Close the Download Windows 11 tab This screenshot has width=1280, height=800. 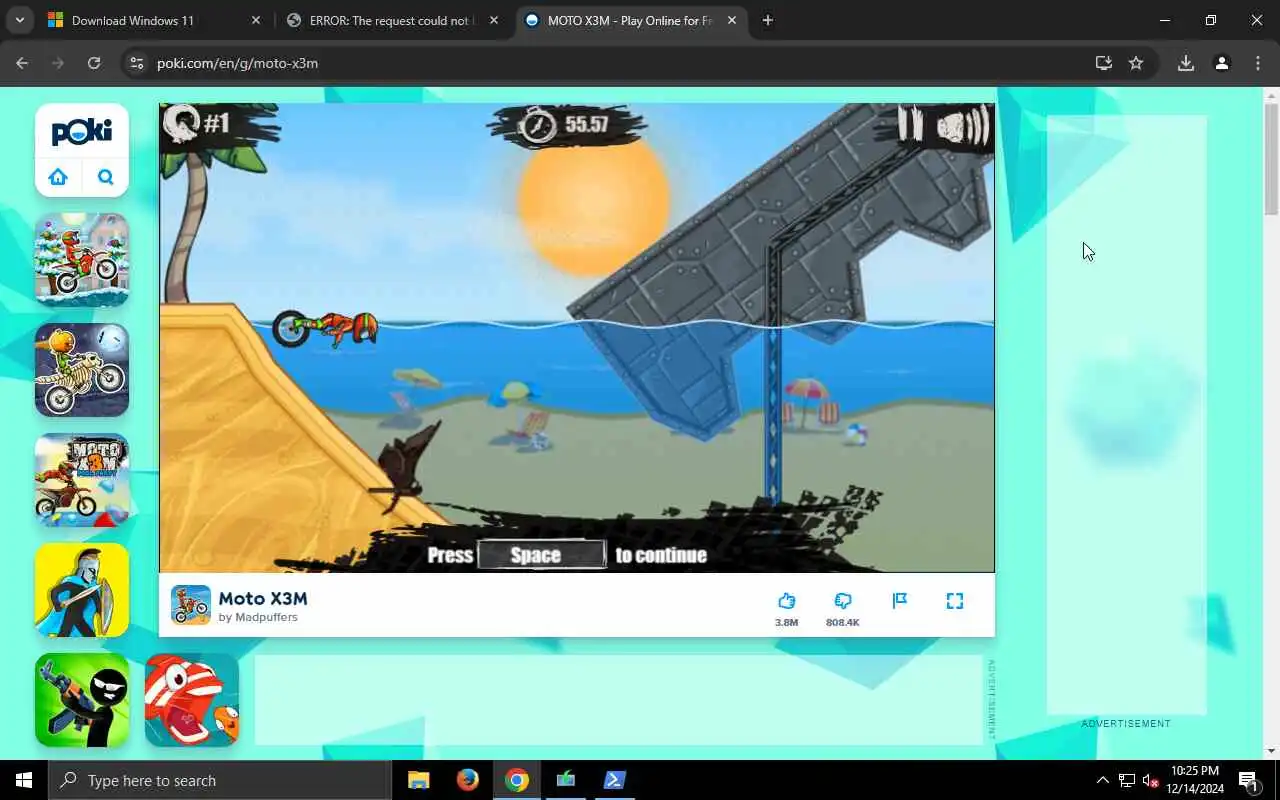point(255,20)
